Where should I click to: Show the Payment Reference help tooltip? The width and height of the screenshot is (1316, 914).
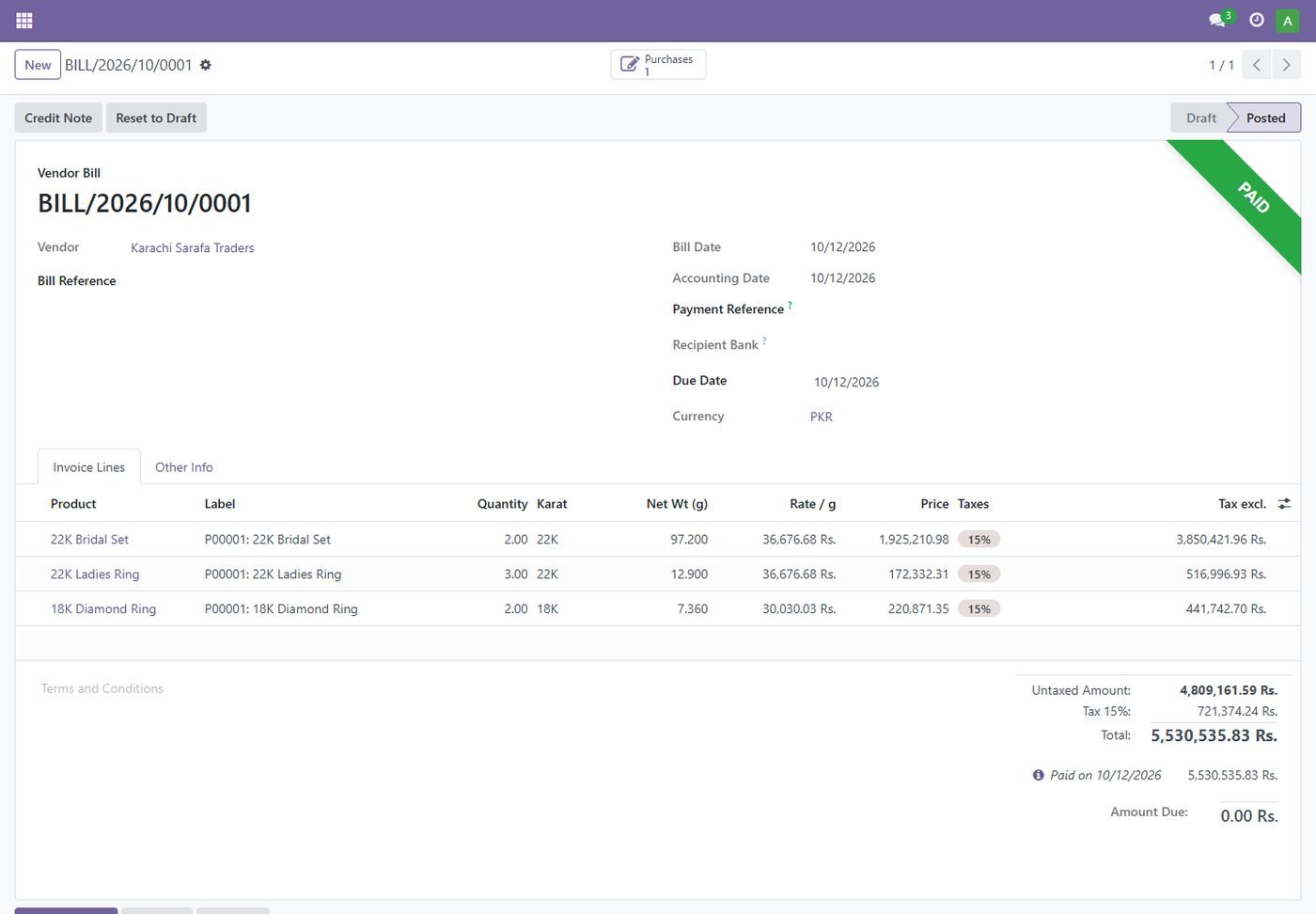tap(790, 305)
